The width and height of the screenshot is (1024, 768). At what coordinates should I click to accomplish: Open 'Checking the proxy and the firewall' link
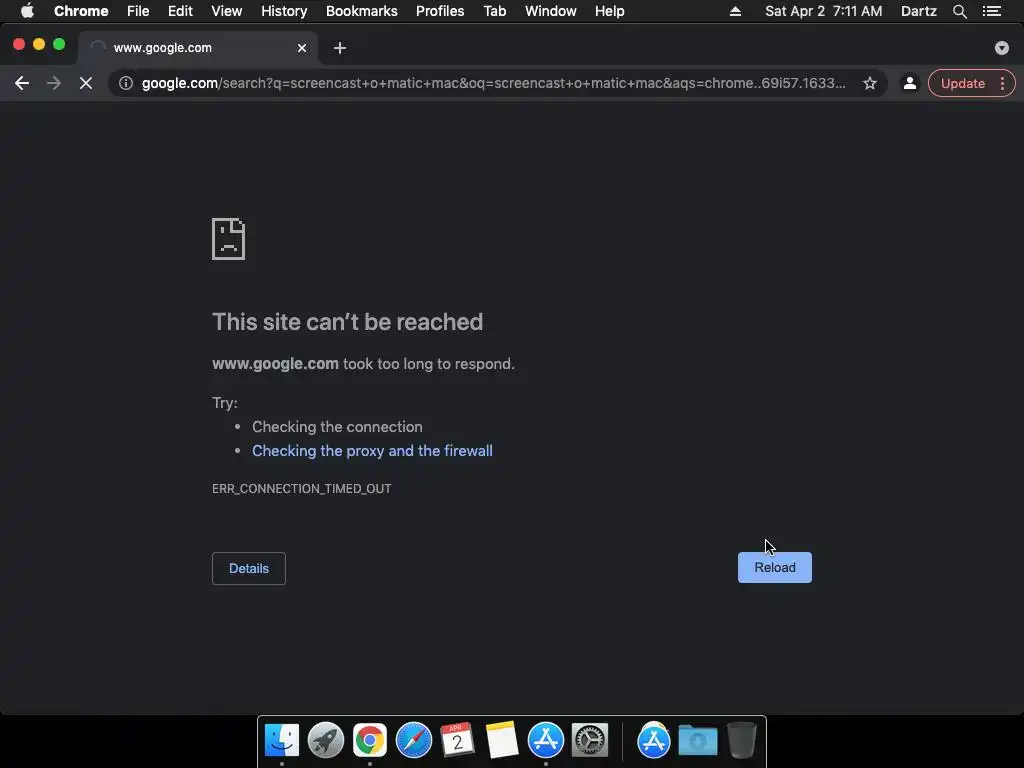pyautogui.click(x=372, y=451)
